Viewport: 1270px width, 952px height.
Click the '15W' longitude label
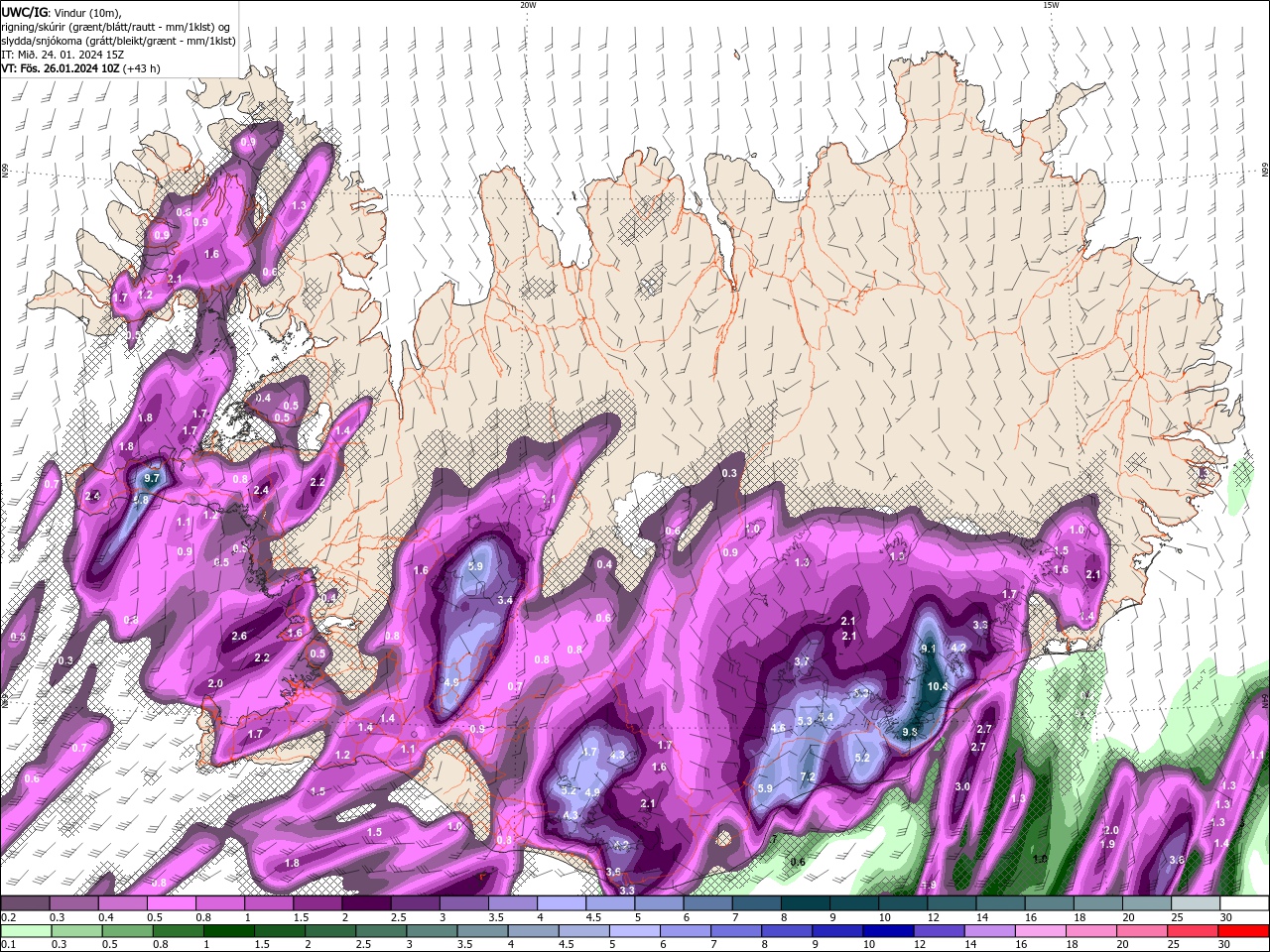point(1051,5)
